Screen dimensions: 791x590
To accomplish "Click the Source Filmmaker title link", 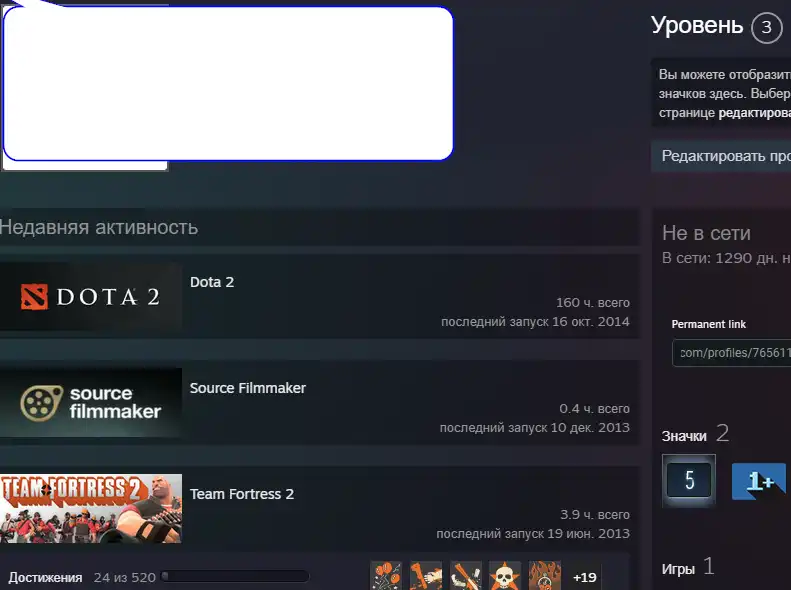I will (248, 388).
